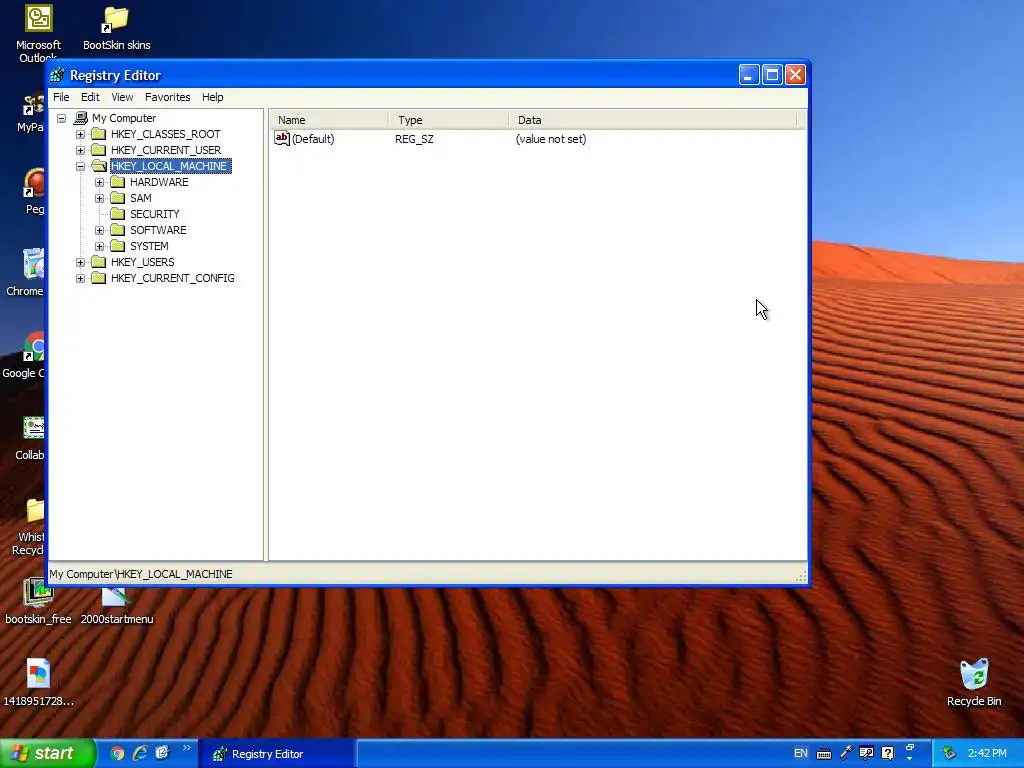
Task: Click the system tray clock
Action: click(x=987, y=754)
